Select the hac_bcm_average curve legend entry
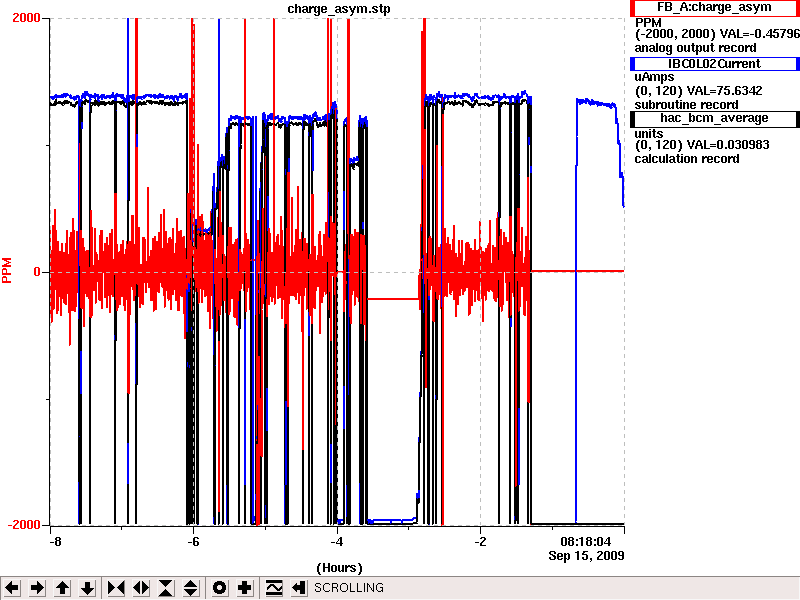800x600 pixels. (x=714, y=118)
